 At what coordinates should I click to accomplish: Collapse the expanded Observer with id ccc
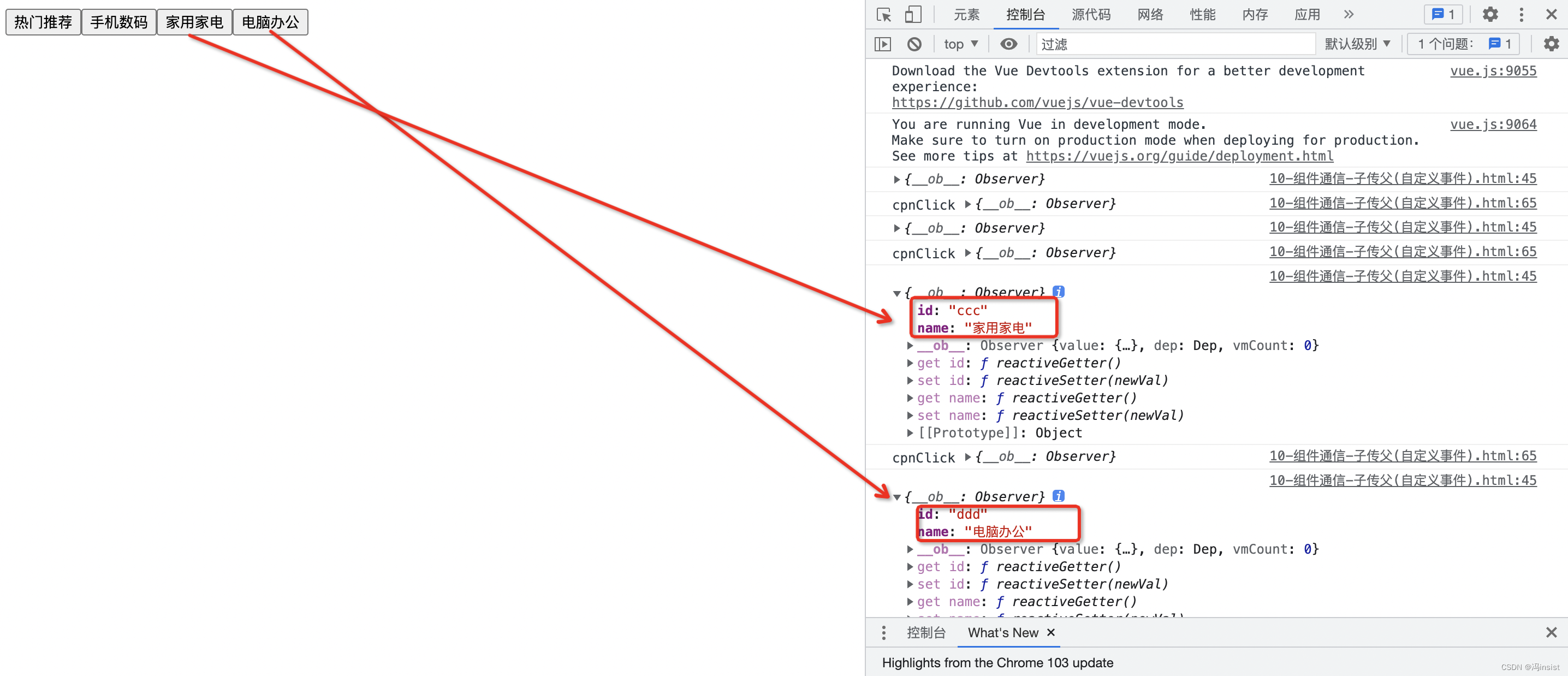click(x=896, y=293)
